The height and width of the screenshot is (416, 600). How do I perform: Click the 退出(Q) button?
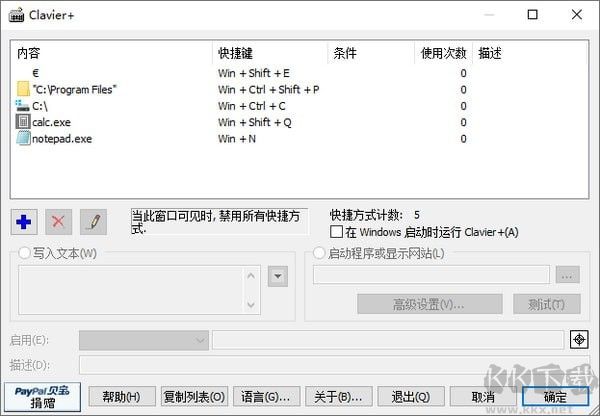(411, 396)
